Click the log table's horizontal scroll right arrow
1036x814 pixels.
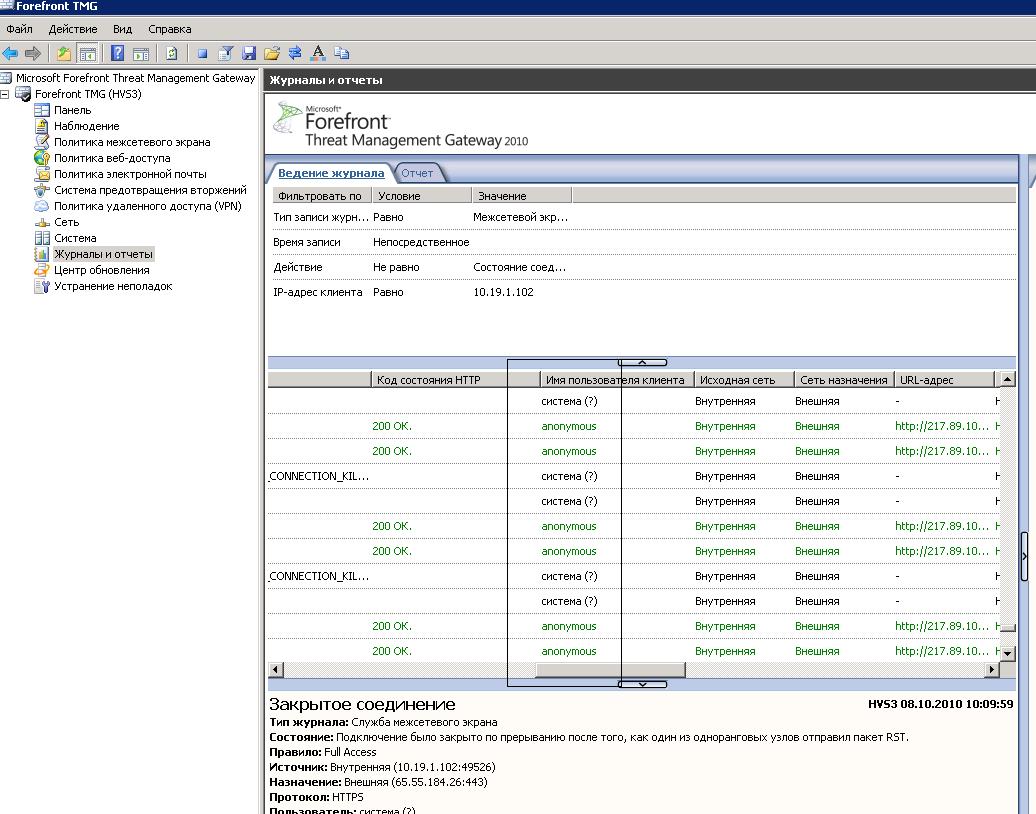(991, 669)
